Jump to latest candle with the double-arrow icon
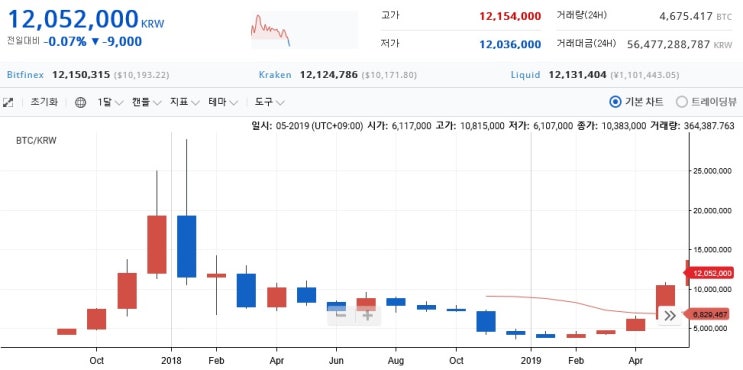 point(670,316)
